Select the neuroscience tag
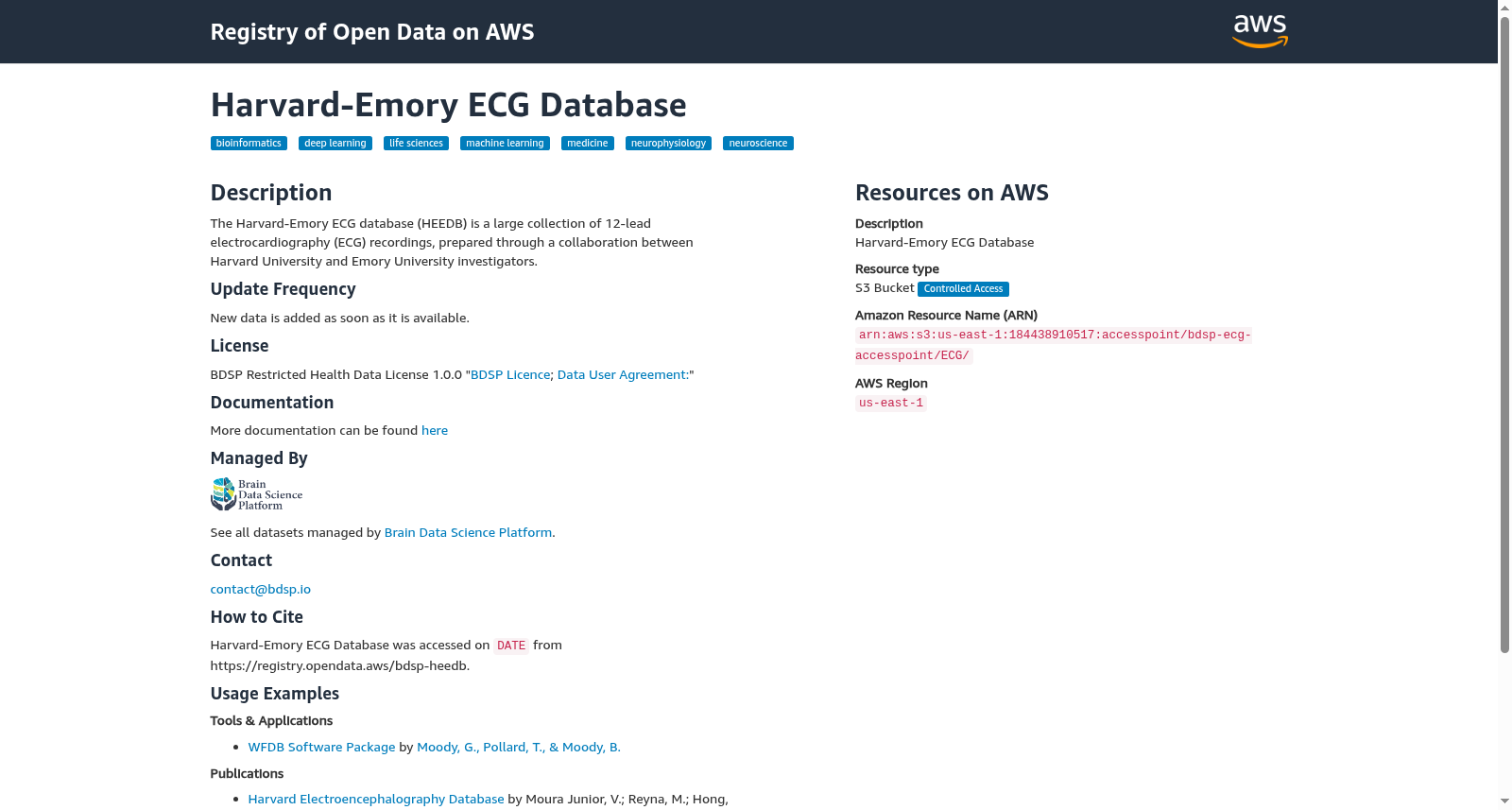Viewport: 1512px width, 810px height. click(x=758, y=144)
